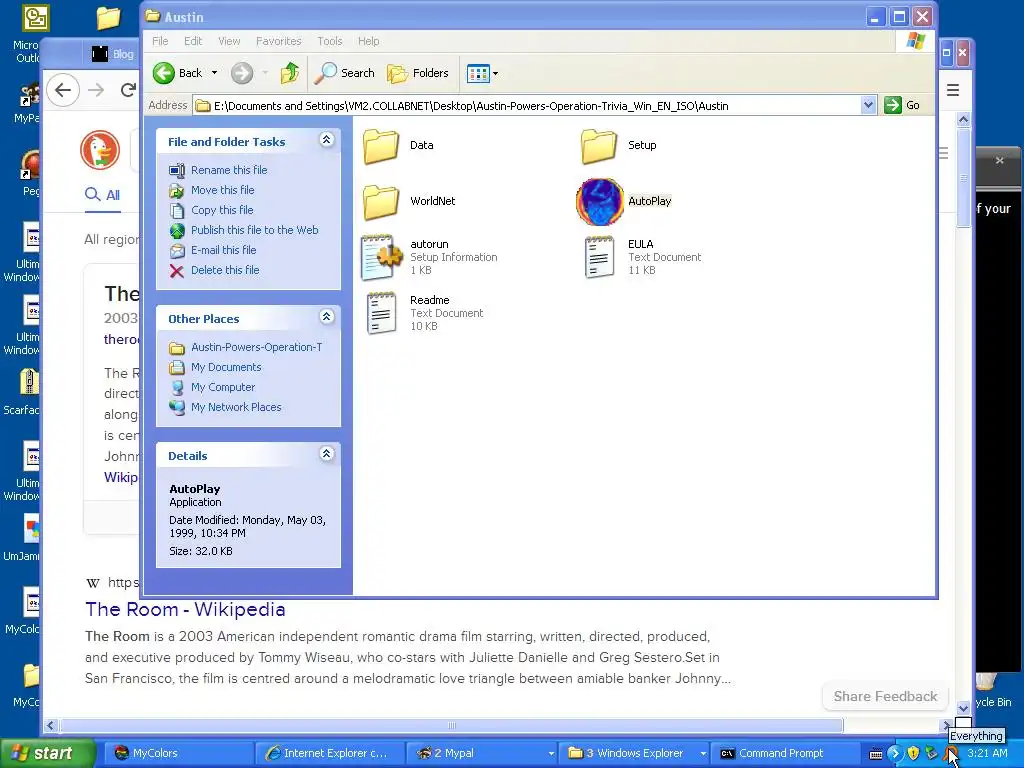Click Publish this file to the Web
This screenshot has height=768, width=1024.
[x=254, y=230]
